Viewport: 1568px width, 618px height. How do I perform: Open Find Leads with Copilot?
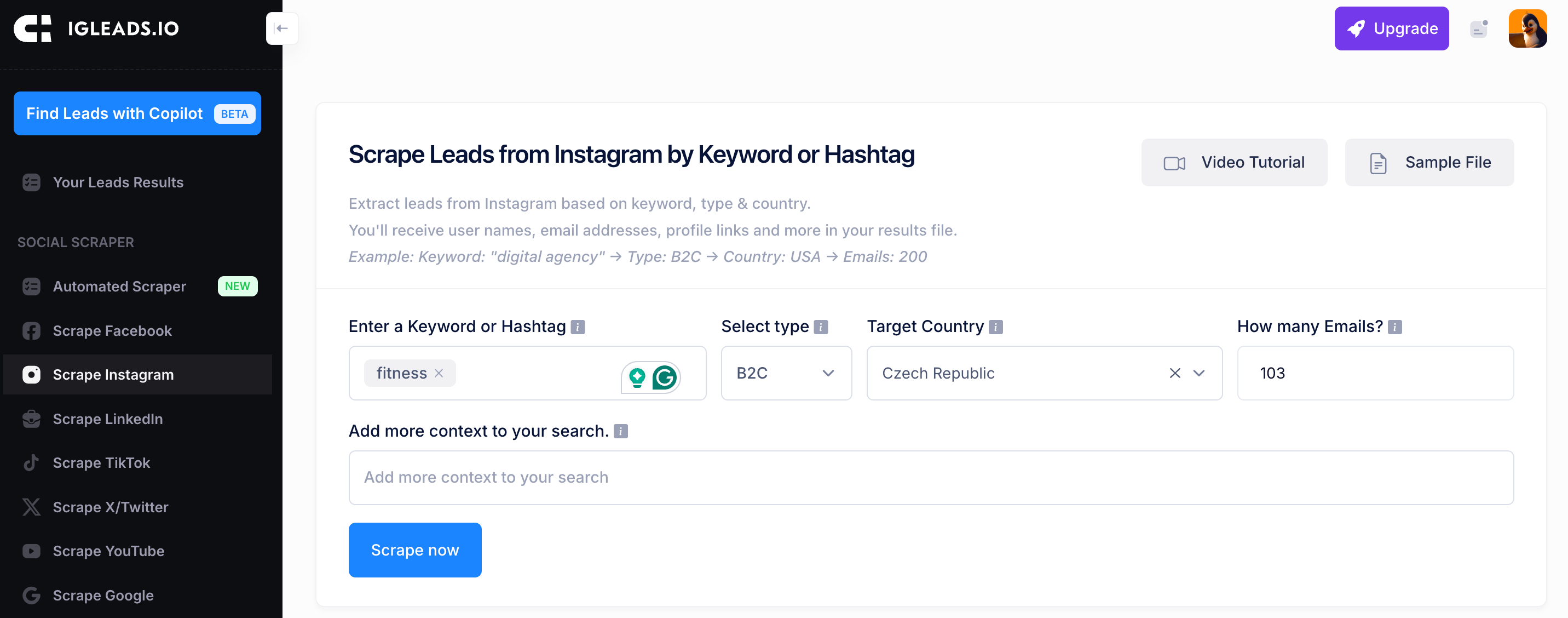137,113
